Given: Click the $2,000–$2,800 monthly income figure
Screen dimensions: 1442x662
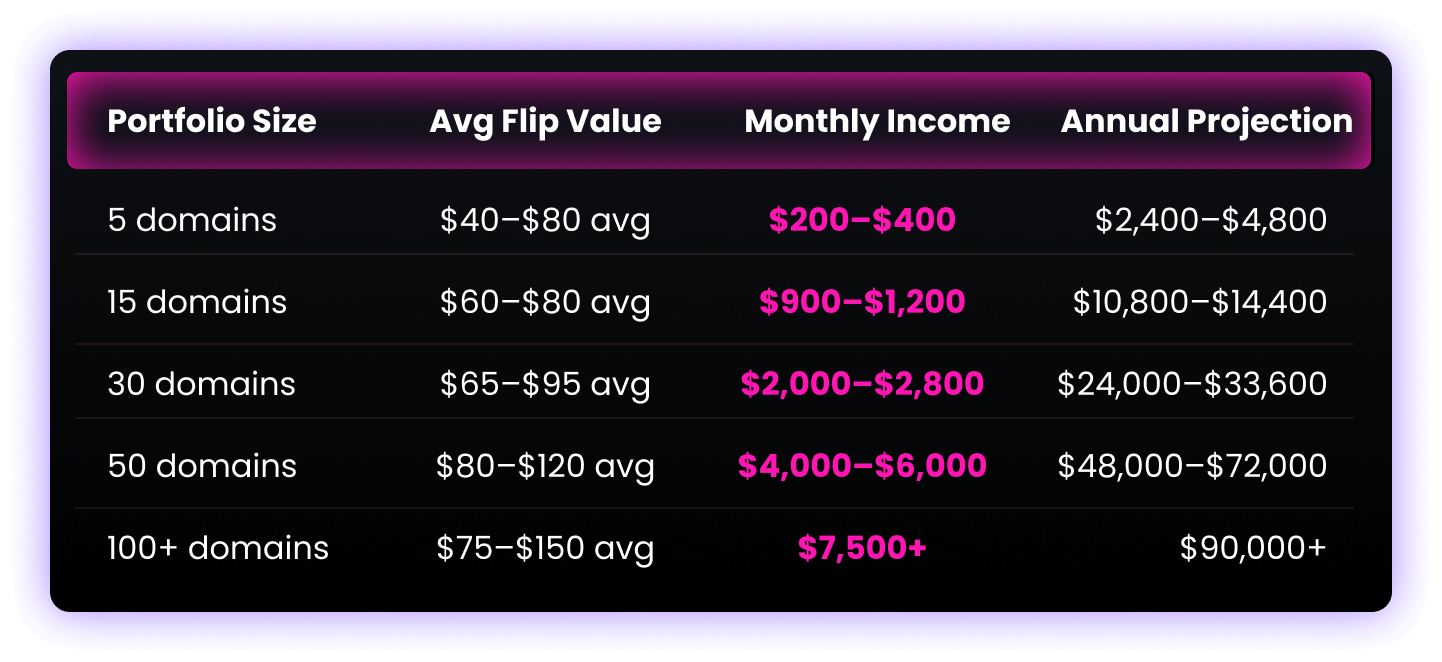Looking at the screenshot, I should [862, 384].
